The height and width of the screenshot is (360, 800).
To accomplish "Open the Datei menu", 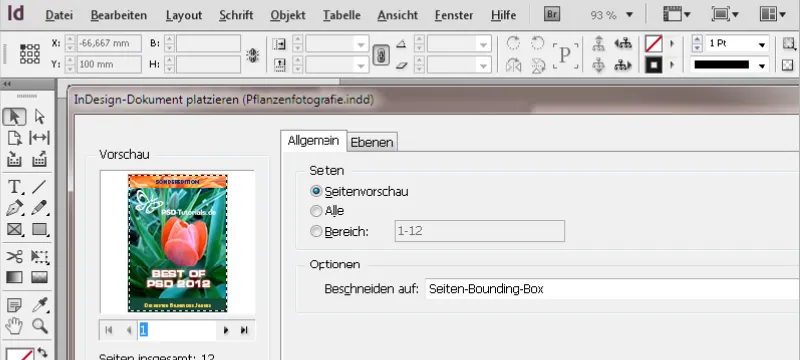I will (59, 15).
